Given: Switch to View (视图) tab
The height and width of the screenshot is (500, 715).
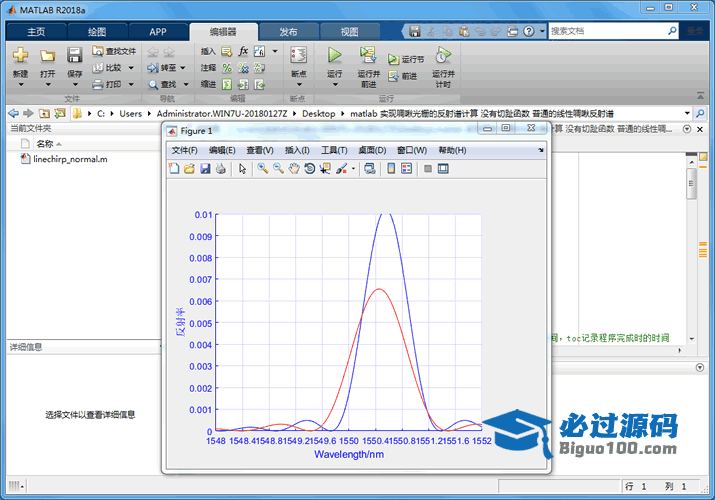Looking at the screenshot, I should pyautogui.click(x=349, y=31).
